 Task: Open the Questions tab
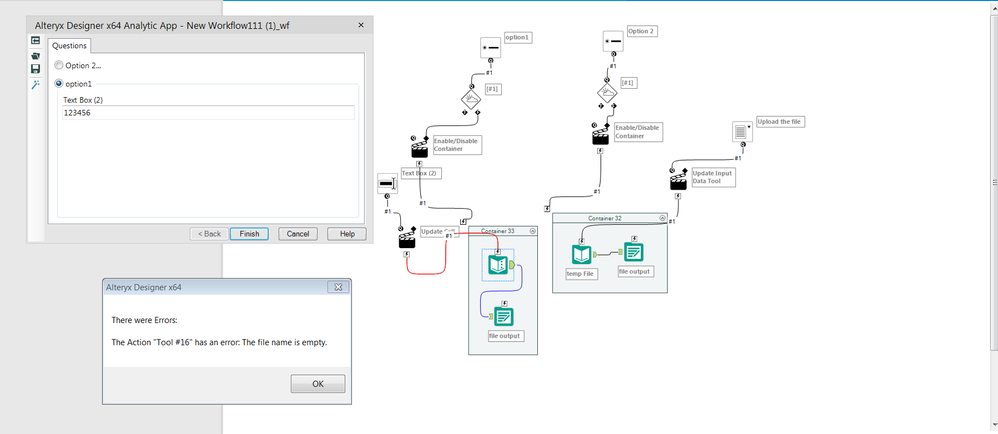click(x=69, y=45)
